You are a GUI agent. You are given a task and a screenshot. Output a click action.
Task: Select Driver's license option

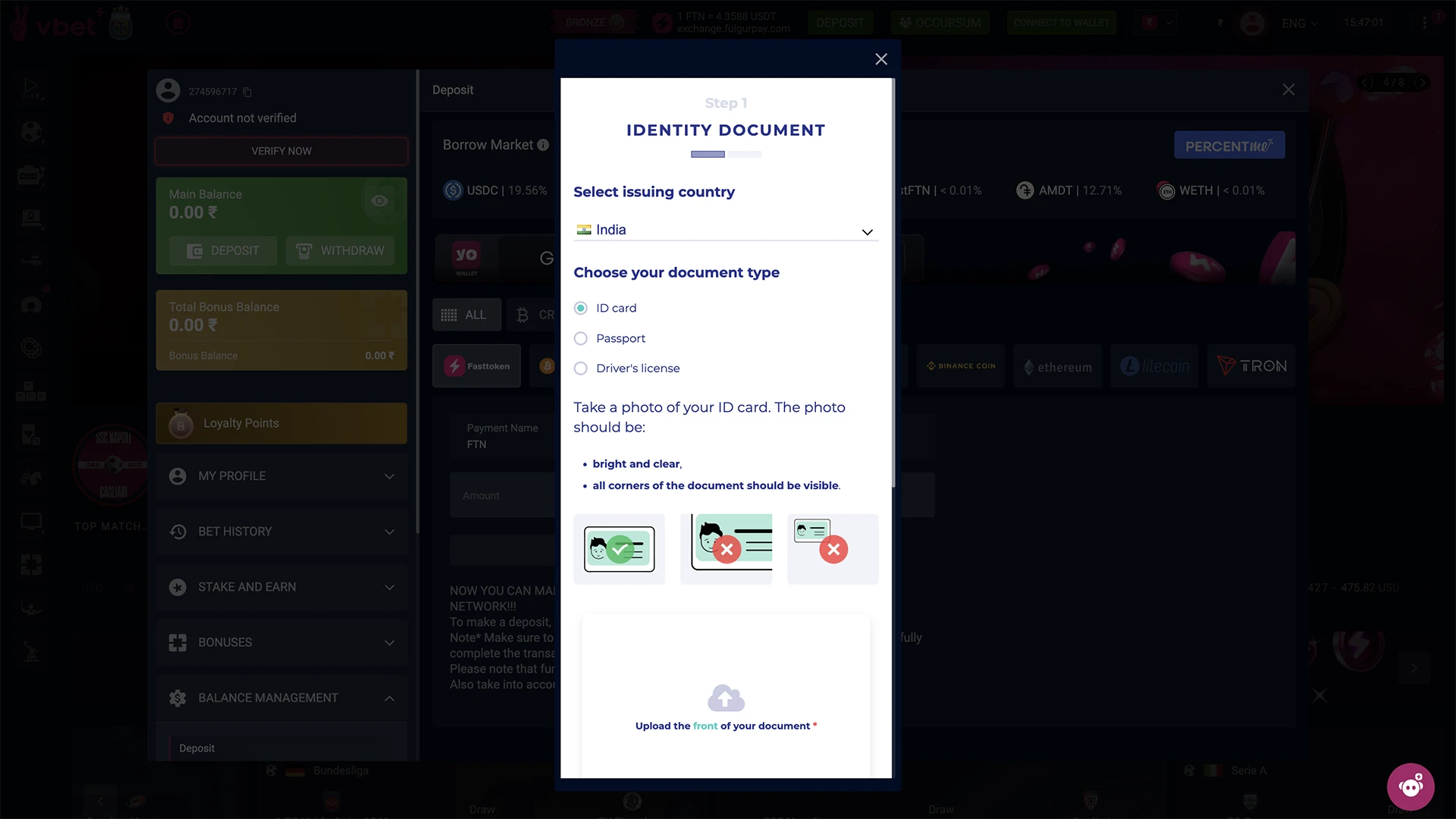(580, 368)
